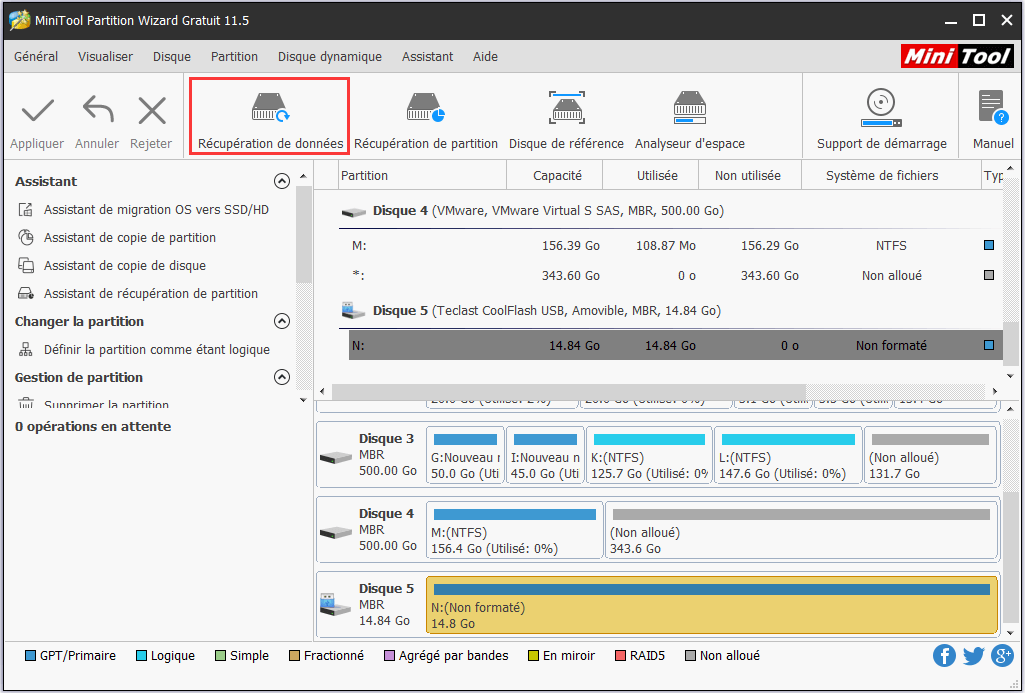1025x693 pixels.
Task: Open the Disque dynamique menu
Action: (329, 57)
